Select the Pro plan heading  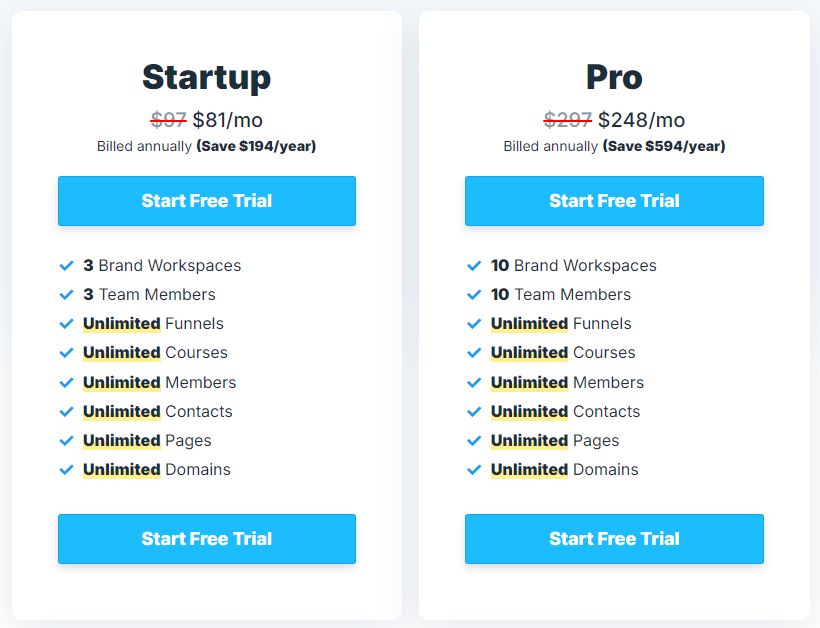pyautogui.click(x=614, y=77)
